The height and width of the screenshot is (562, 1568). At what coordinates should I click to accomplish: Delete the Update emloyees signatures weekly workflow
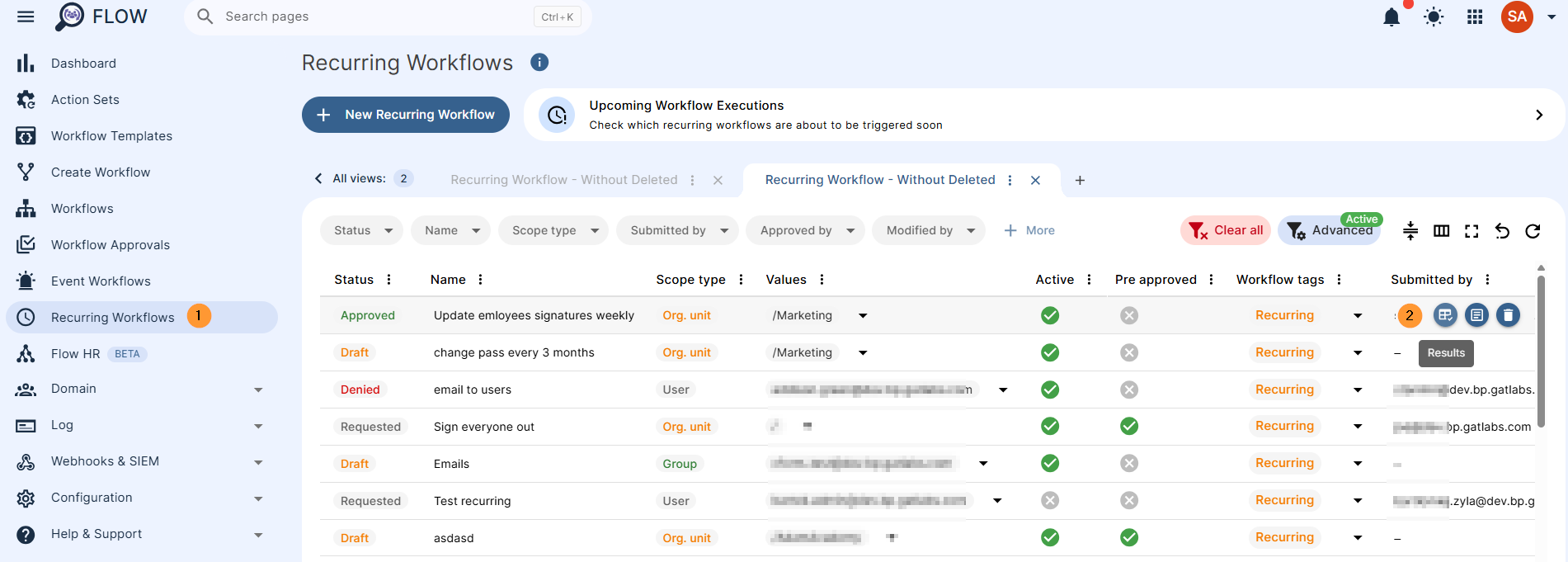1508,315
